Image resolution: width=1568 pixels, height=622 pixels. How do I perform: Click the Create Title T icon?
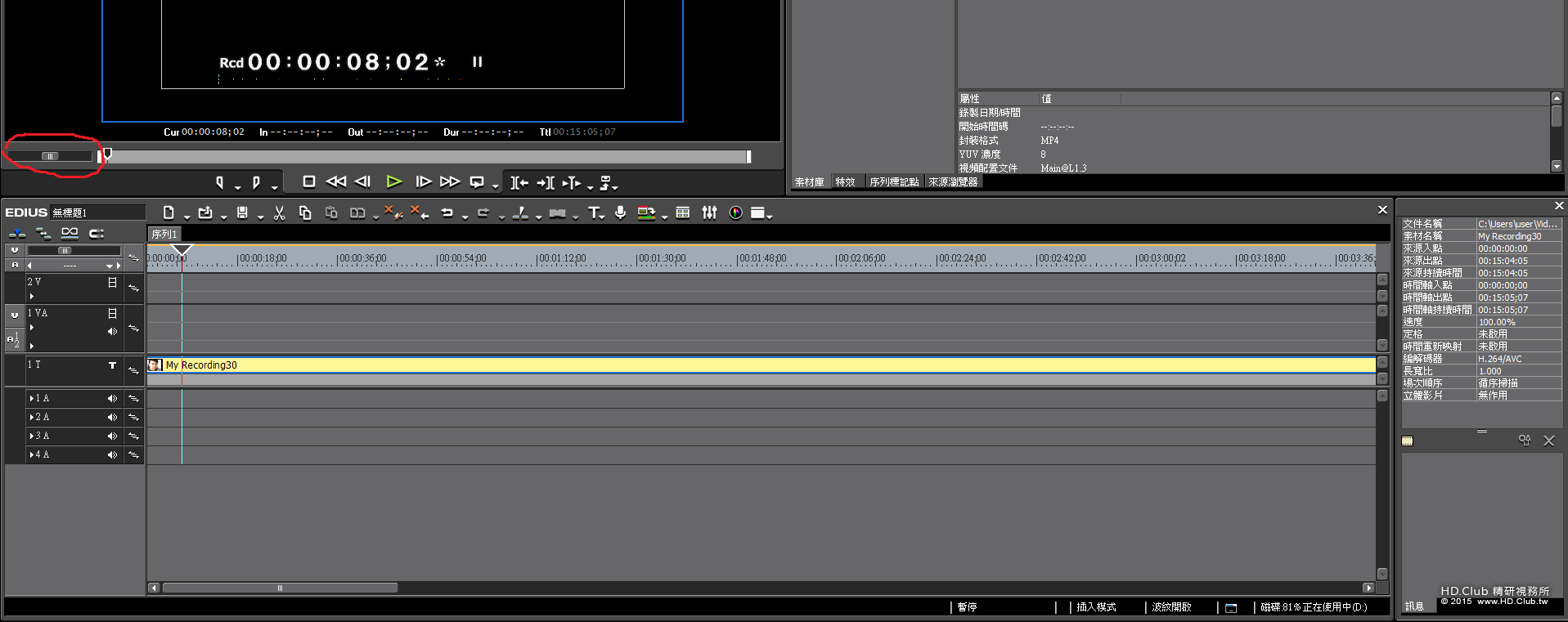point(594,213)
